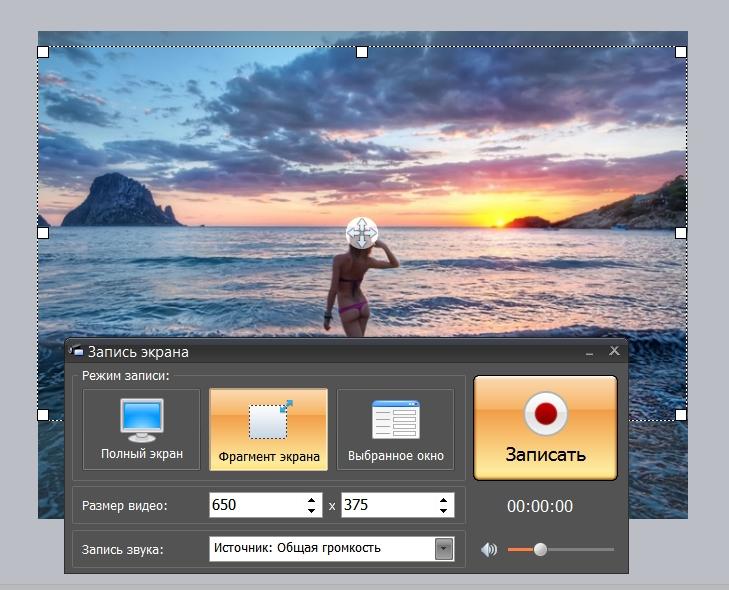Click the 00:00:00 recording timer
Image resolution: width=729 pixels, height=590 pixels.
[540, 506]
